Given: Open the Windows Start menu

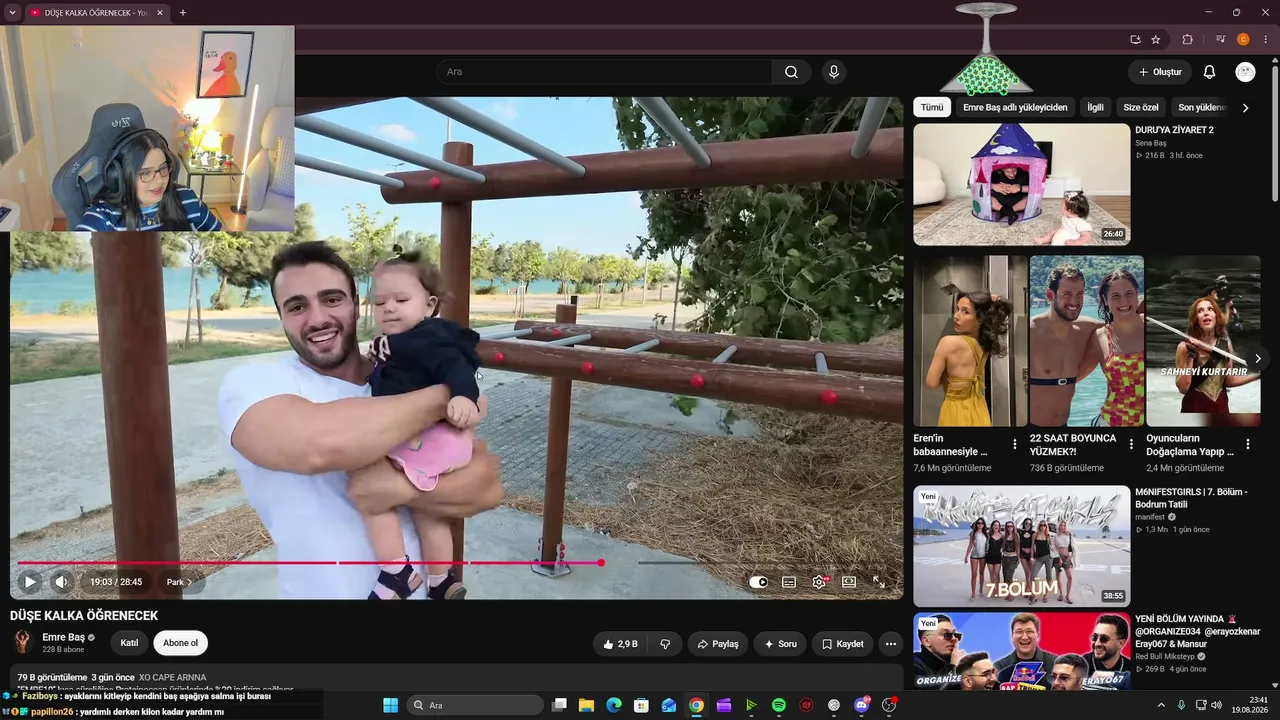Looking at the screenshot, I should (x=390, y=705).
